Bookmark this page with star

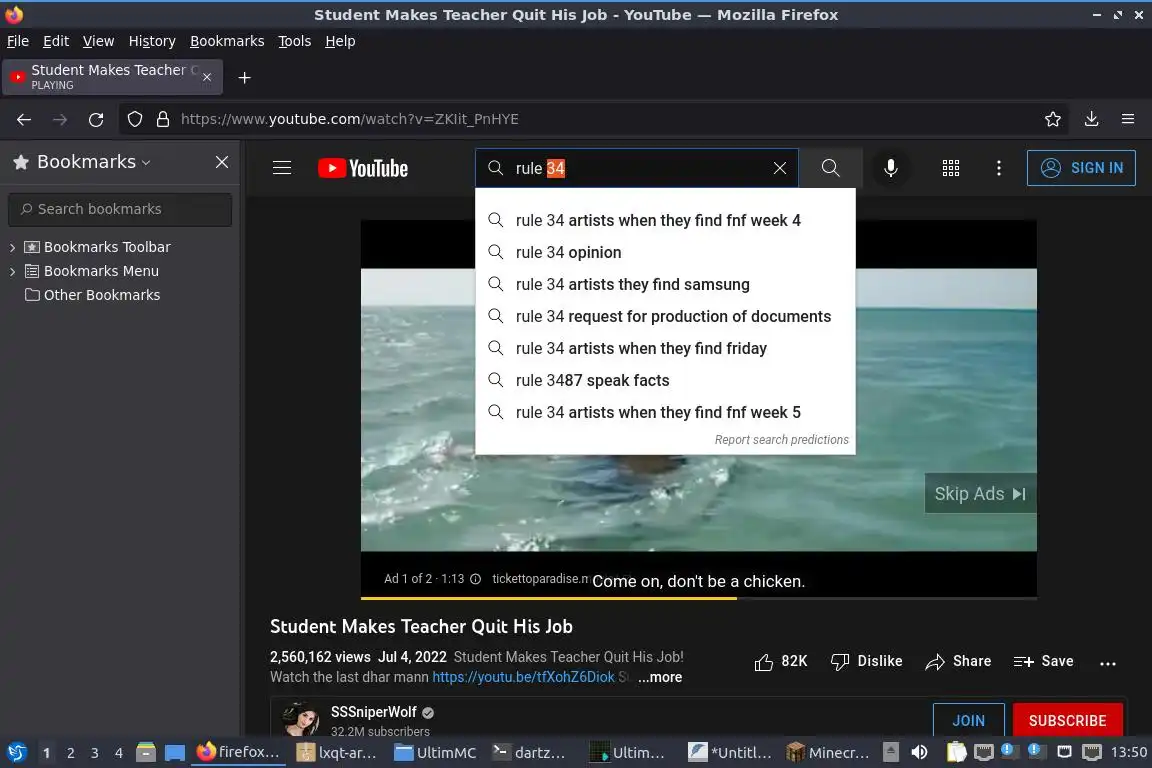[1053, 119]
